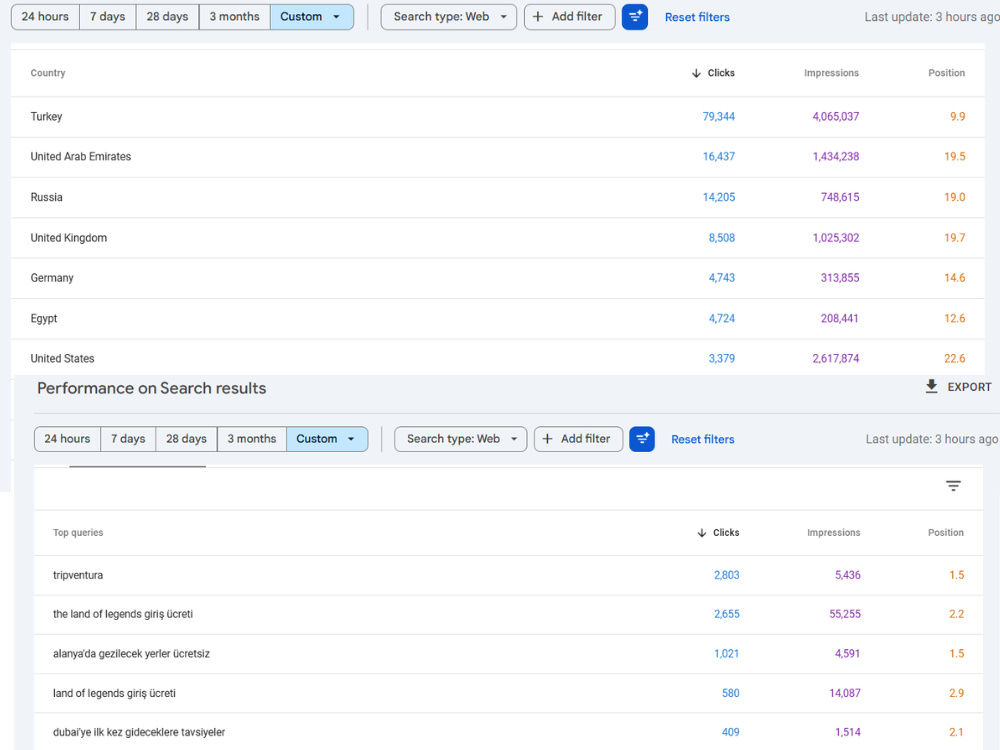The height and width of the screenshot is (750, 1000).
Task: Open the upper Search type: Web dropdown
Action: pos(448,17)
